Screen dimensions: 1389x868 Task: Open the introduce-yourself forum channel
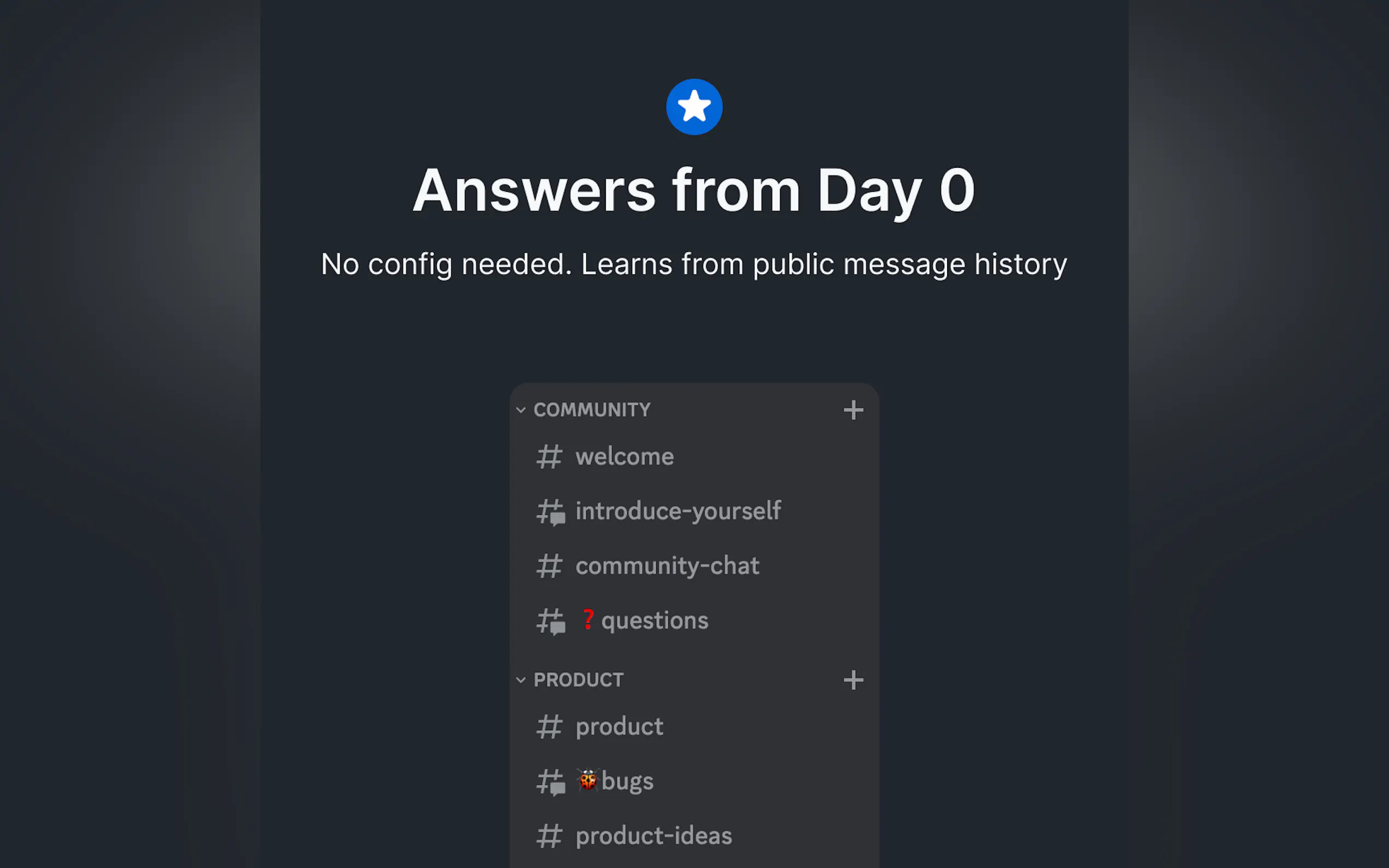(x=678, y=511)
